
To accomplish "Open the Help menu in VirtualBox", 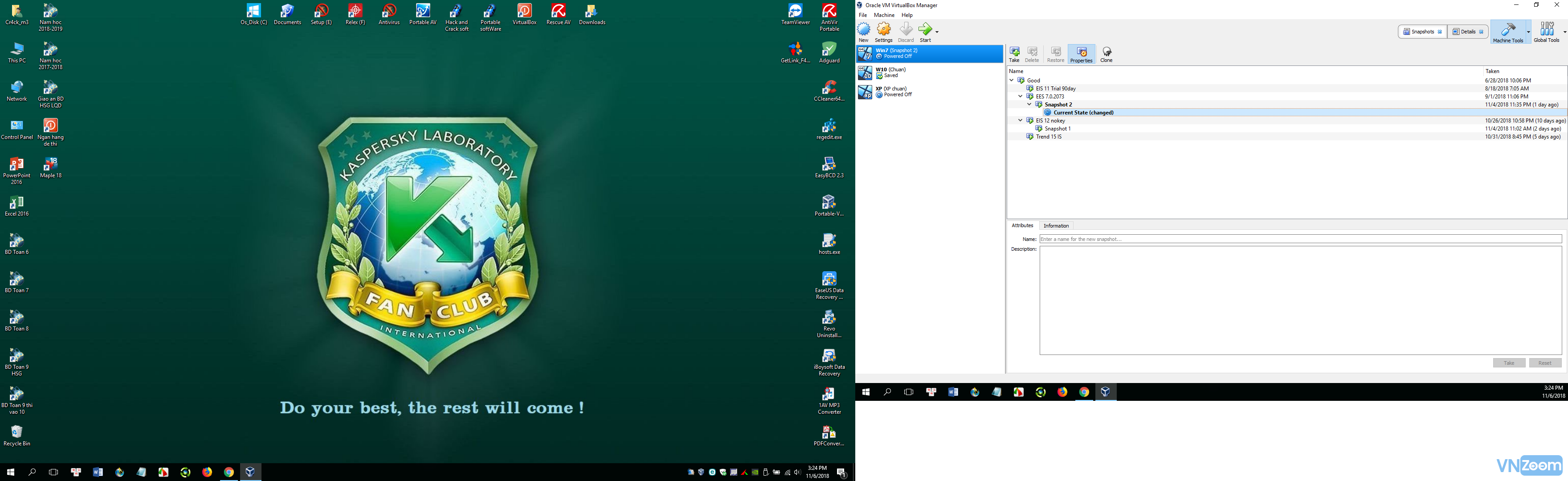I will pyautogui.click(x=907, y=15).
